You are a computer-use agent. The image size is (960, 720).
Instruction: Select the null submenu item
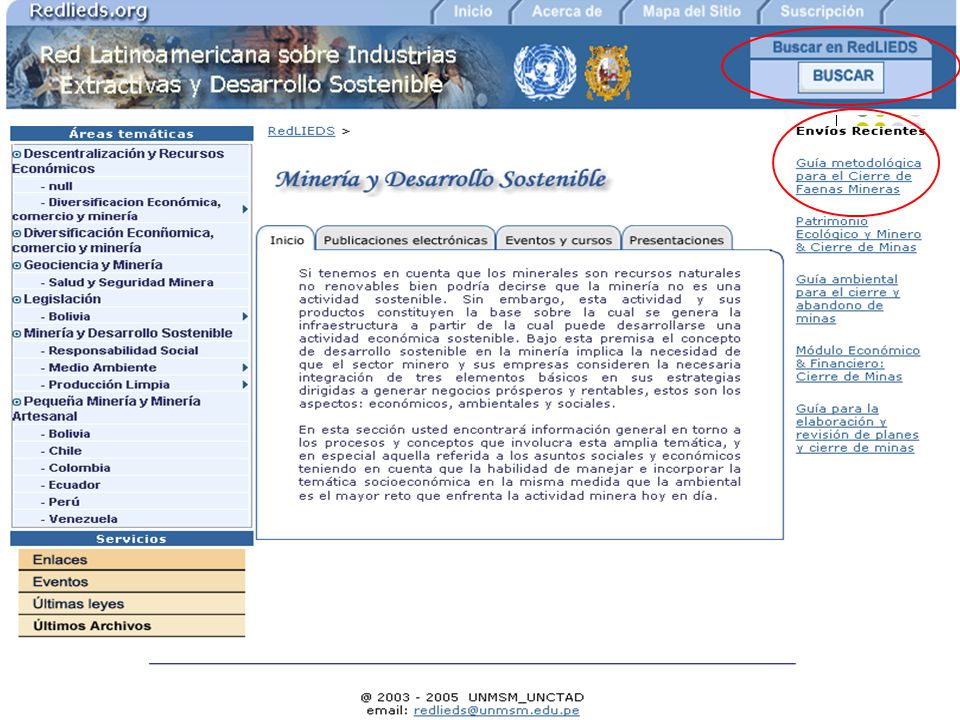coord(60,186)
